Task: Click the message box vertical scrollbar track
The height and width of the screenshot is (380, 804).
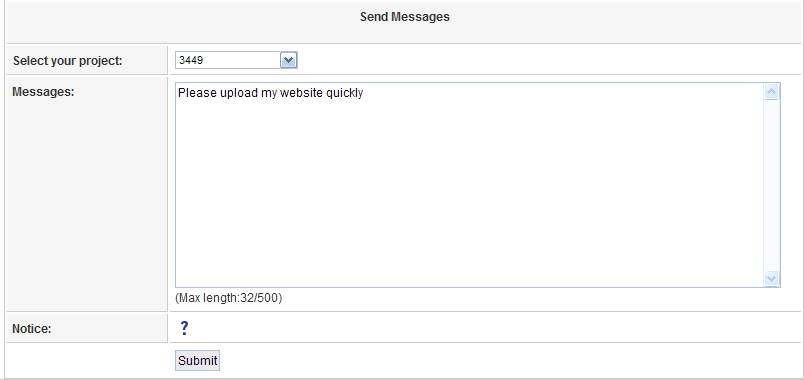Action: point(772,185)
